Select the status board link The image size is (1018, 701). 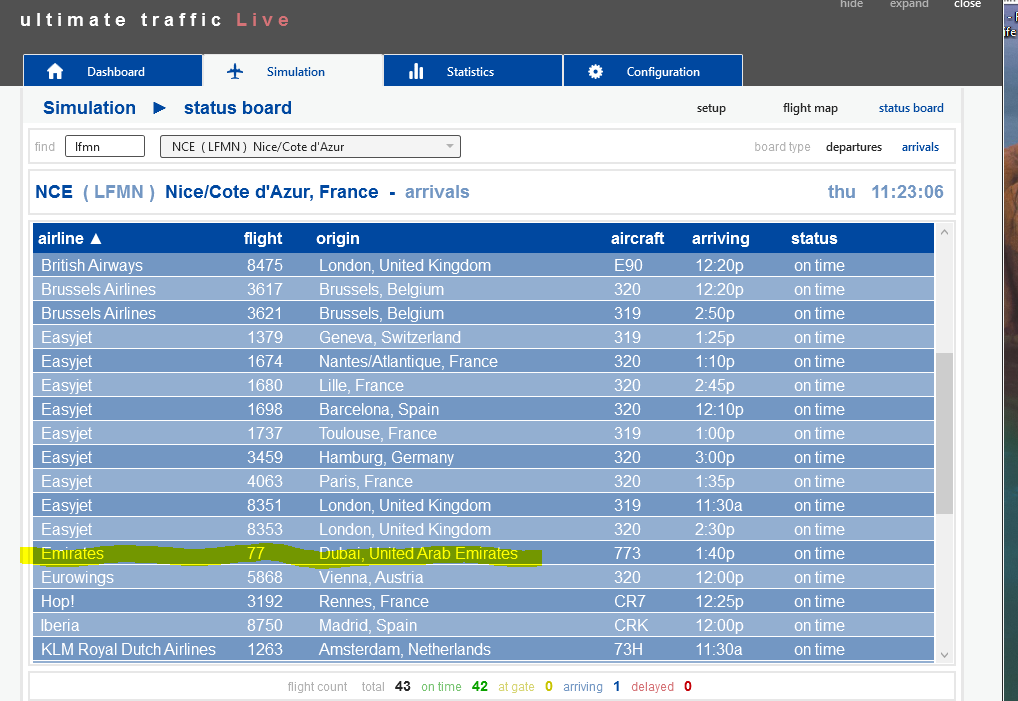pyautogui.click(x=911, y=108)
